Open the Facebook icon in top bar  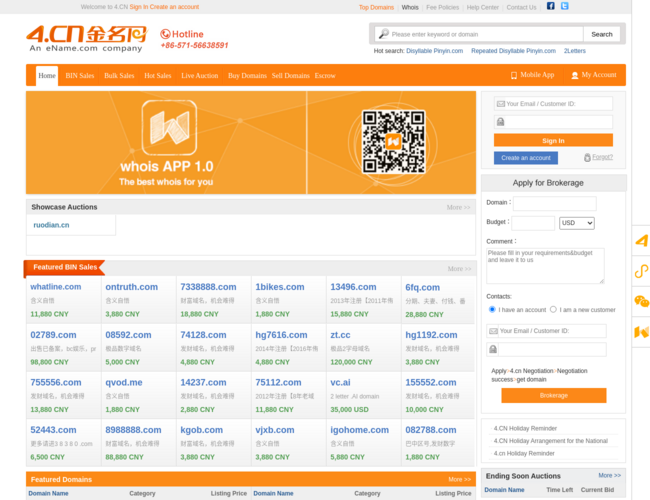(550, 6)
